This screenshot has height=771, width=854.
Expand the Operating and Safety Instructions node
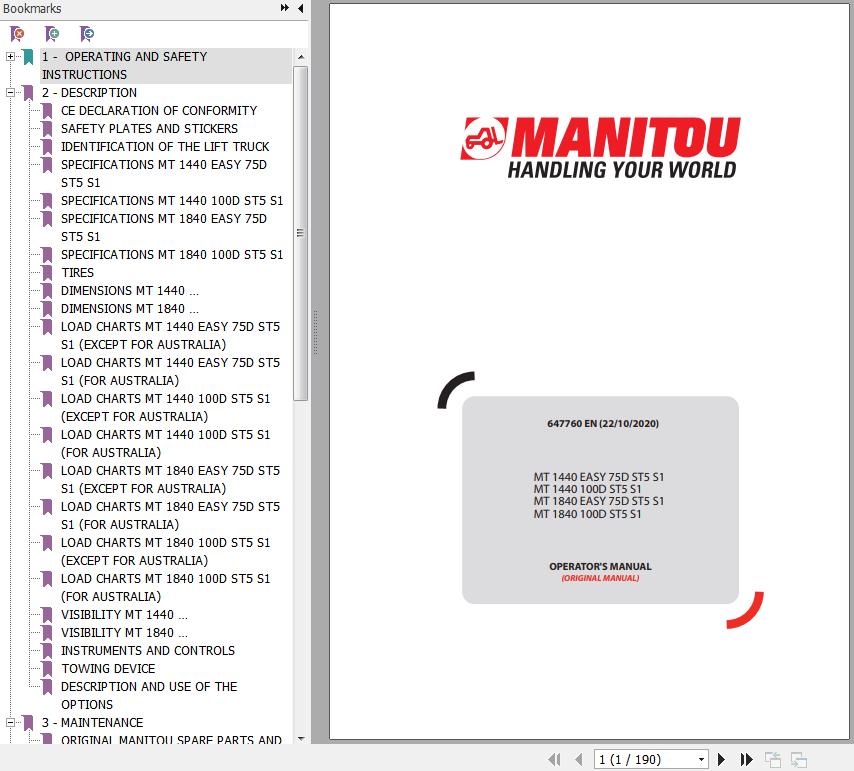tap(10, 56)
